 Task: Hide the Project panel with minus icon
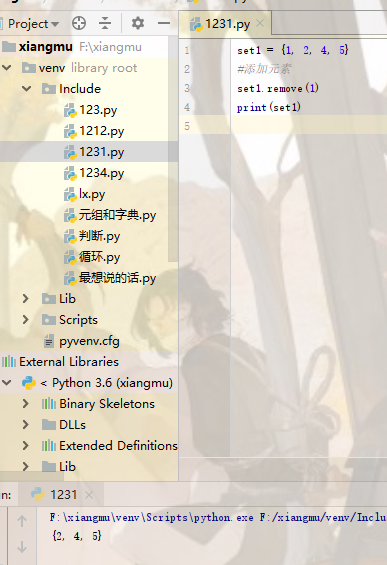(x=164, y=23)
